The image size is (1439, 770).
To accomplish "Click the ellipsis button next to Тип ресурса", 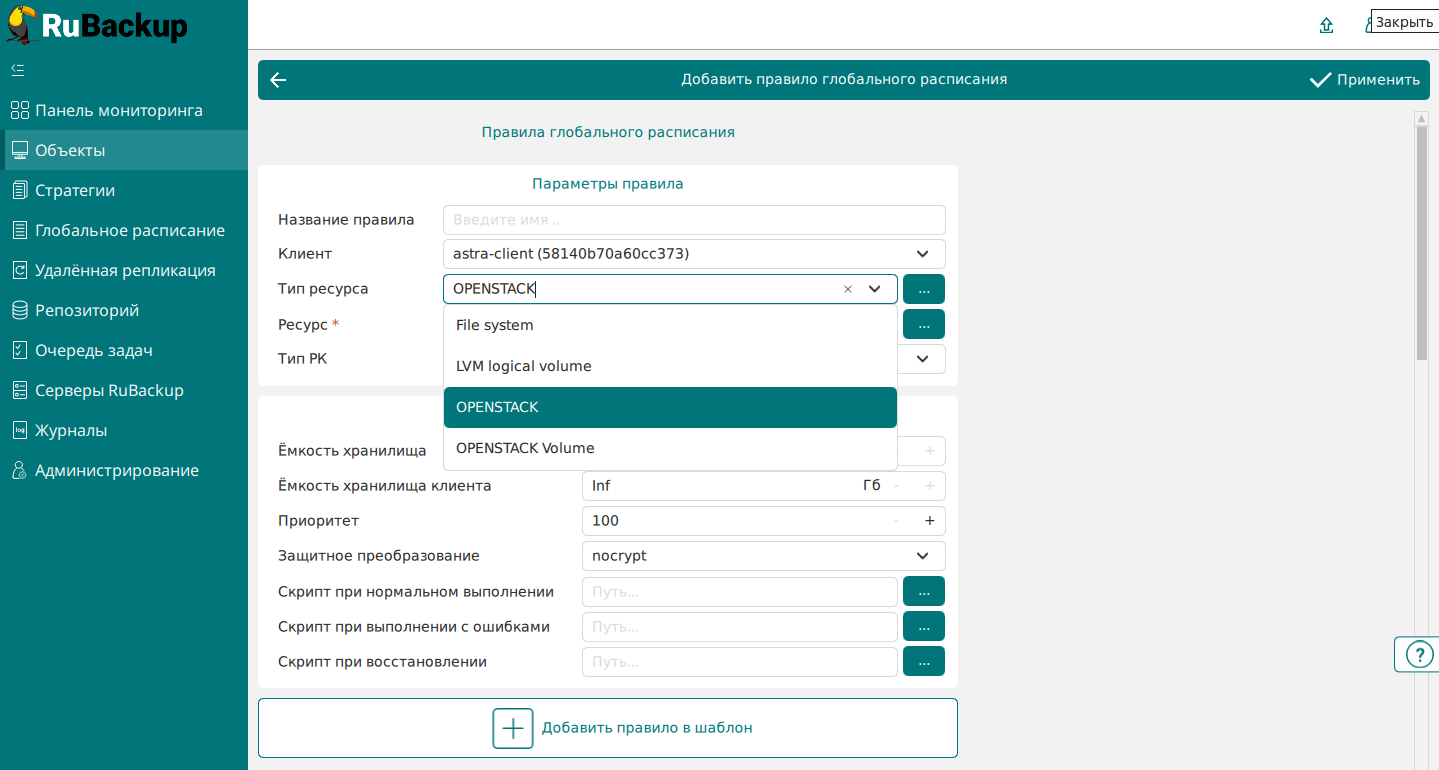I will (924, 289).
